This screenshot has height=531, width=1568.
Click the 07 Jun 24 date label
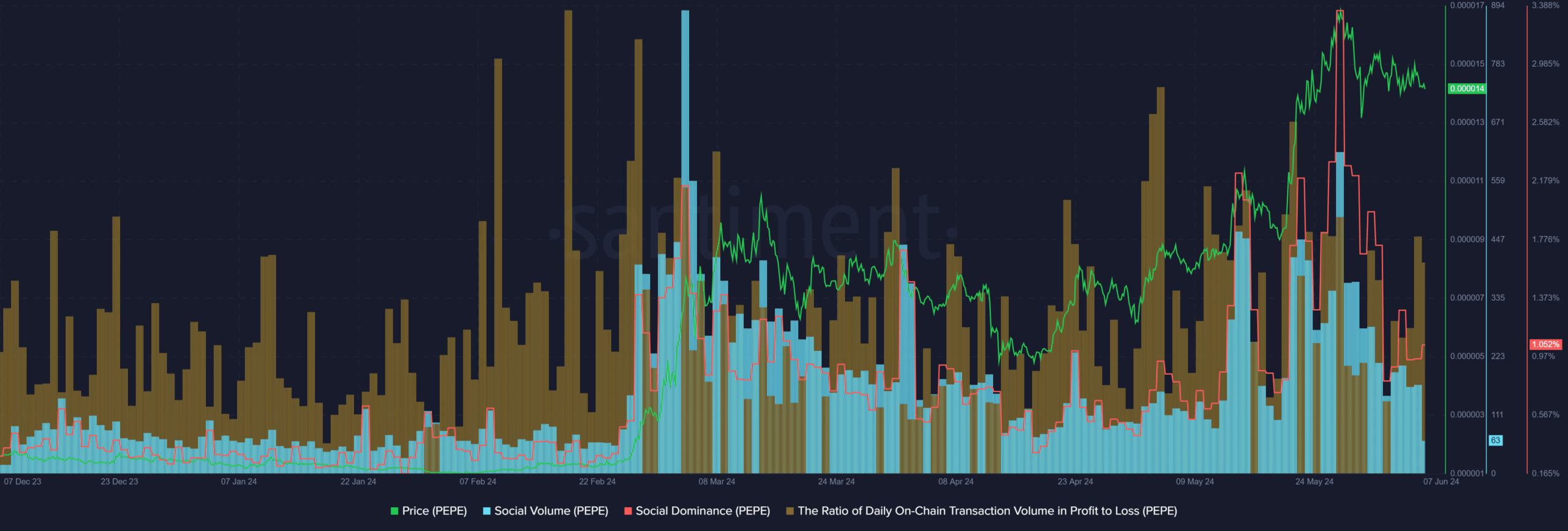click(x=1441, y=481)
